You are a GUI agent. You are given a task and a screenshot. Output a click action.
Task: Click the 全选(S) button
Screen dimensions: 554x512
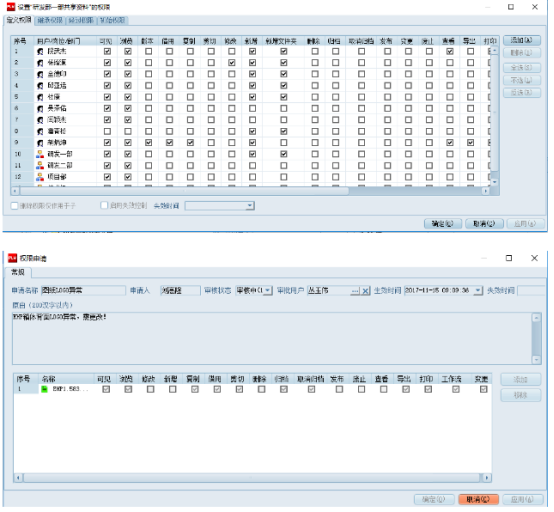[522, 67]
